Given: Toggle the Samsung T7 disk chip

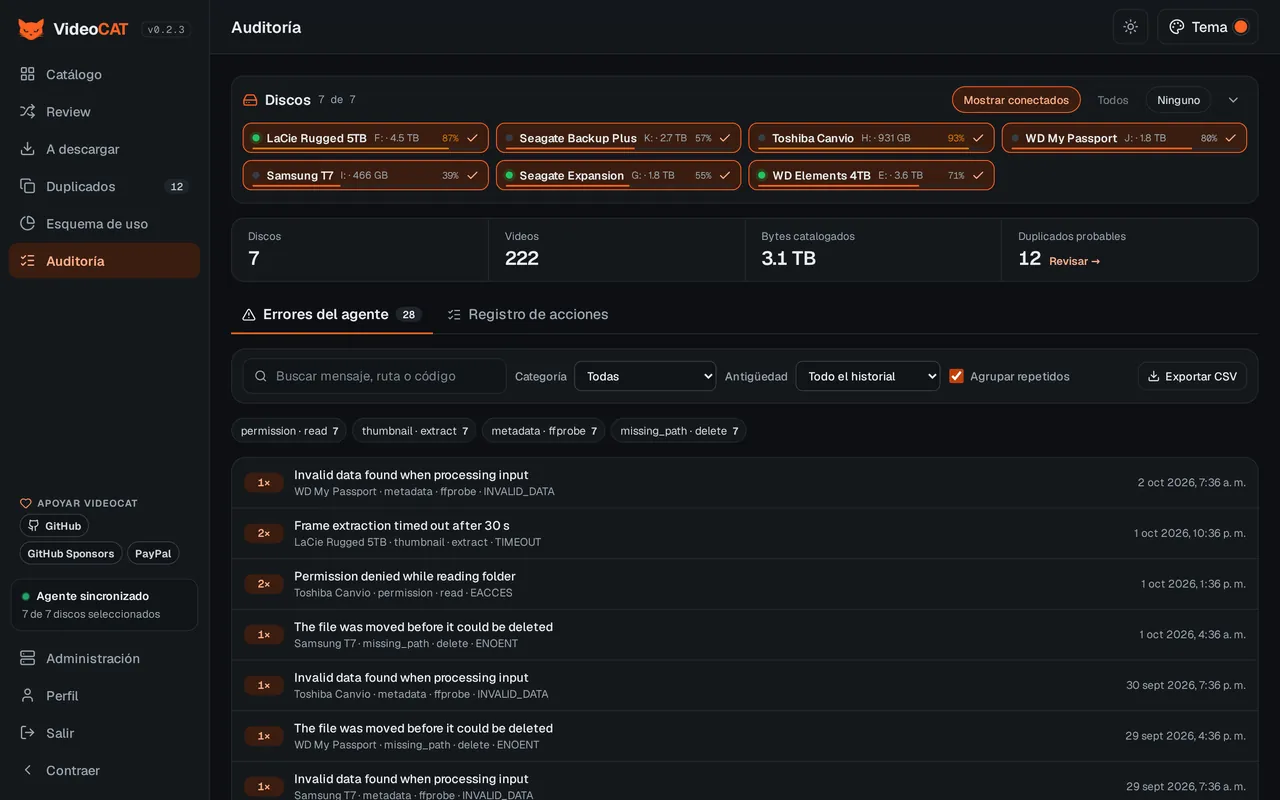Looking at the screenshot, I should [366, 175].
